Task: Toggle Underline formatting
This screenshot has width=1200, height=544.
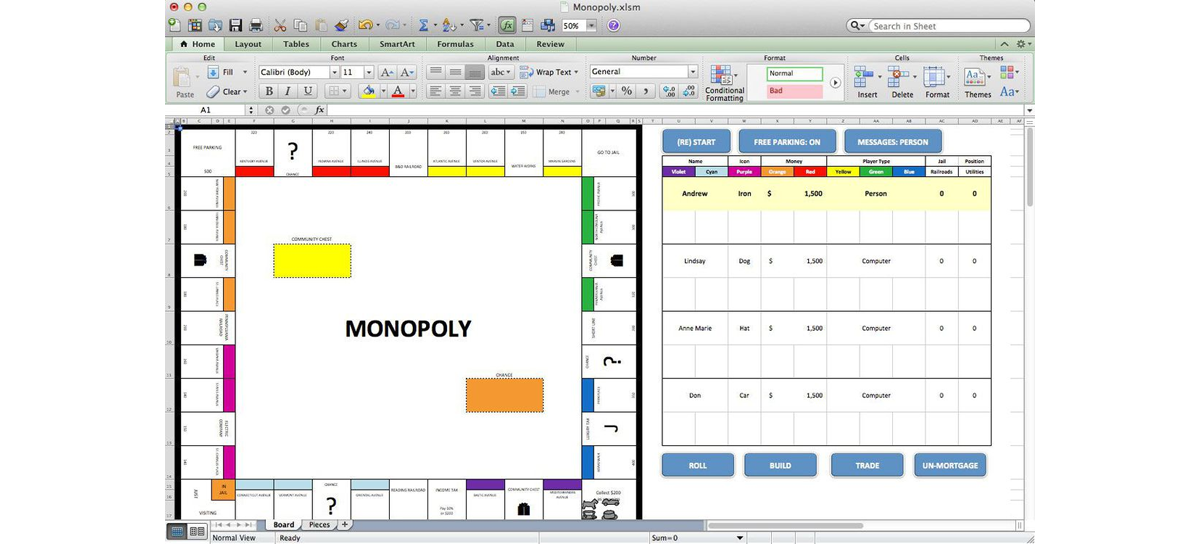Action: coord(307,91)
